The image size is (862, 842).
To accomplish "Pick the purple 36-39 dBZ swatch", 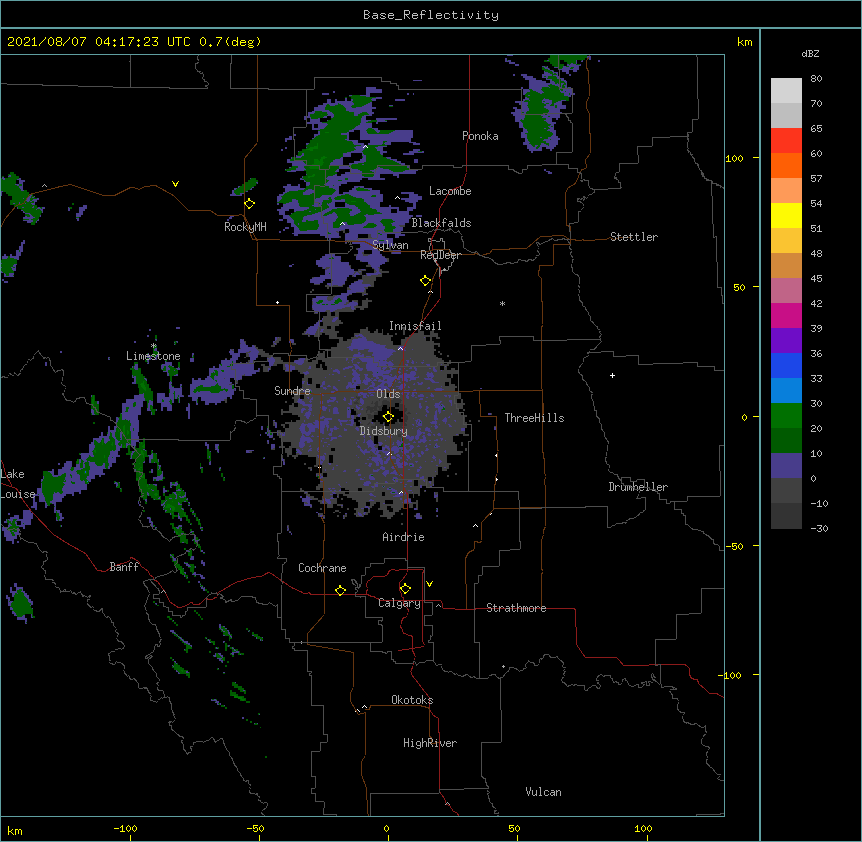I will coord(786,341).
